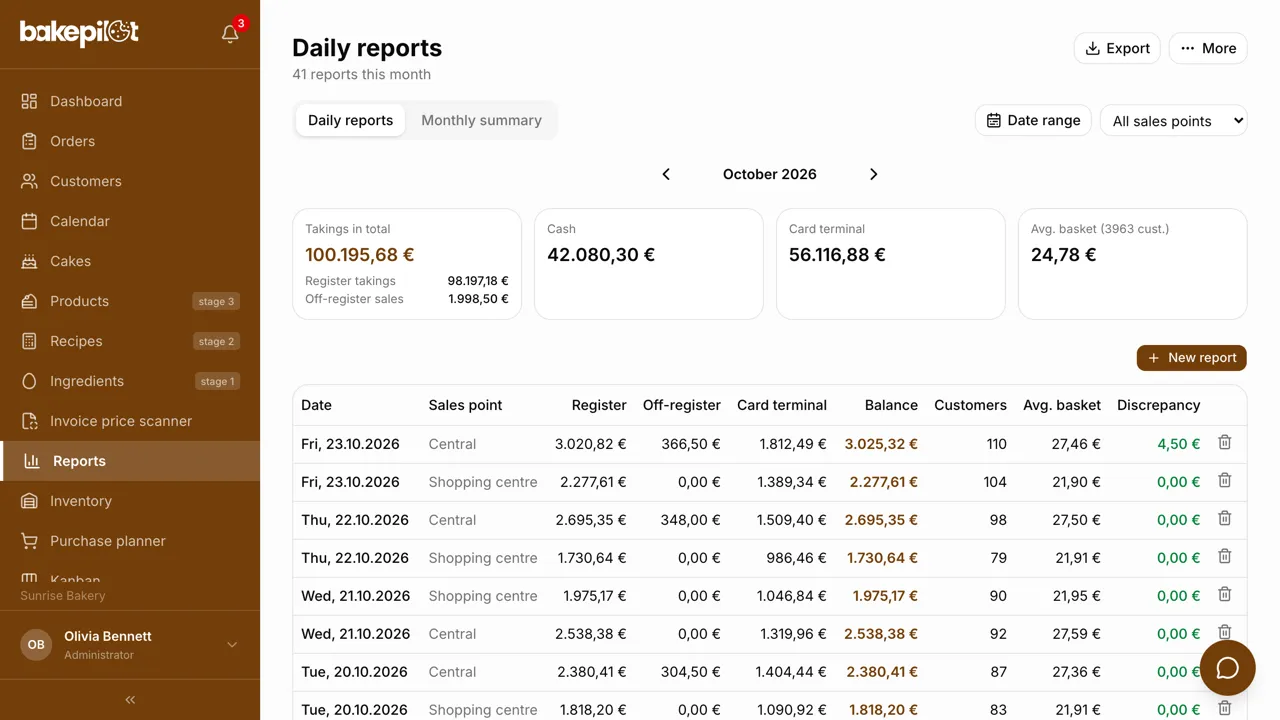
Task: Click the Inventory warehouse icon
Action: 30,501
